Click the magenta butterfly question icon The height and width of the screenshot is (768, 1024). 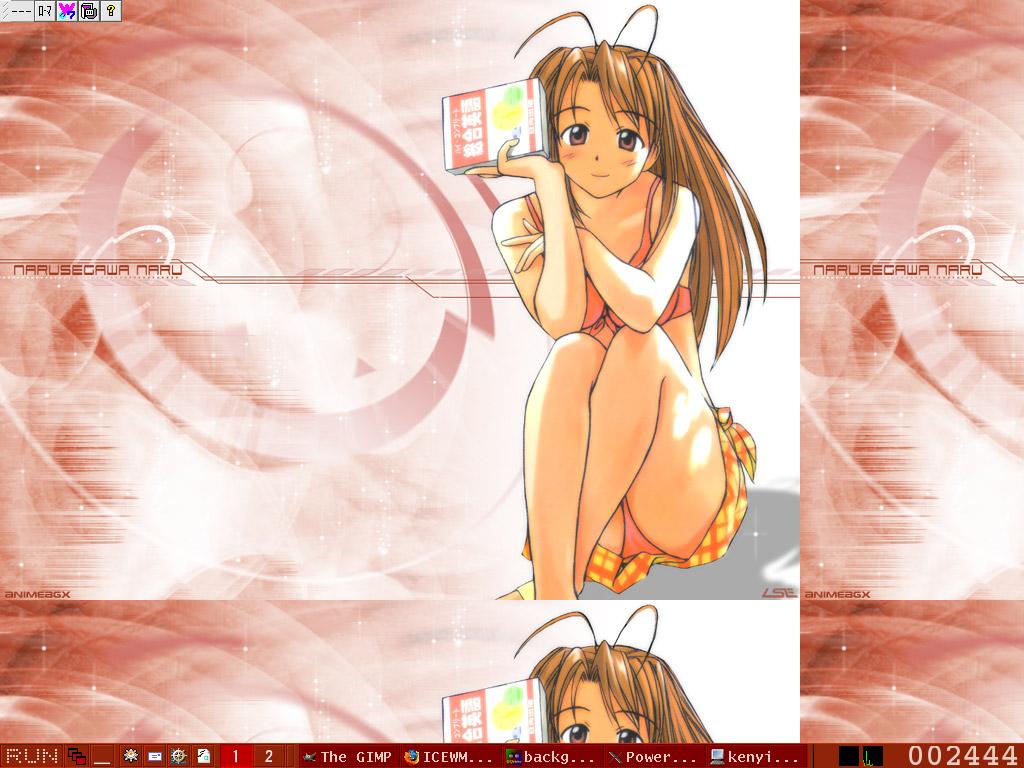click(67, 11)
